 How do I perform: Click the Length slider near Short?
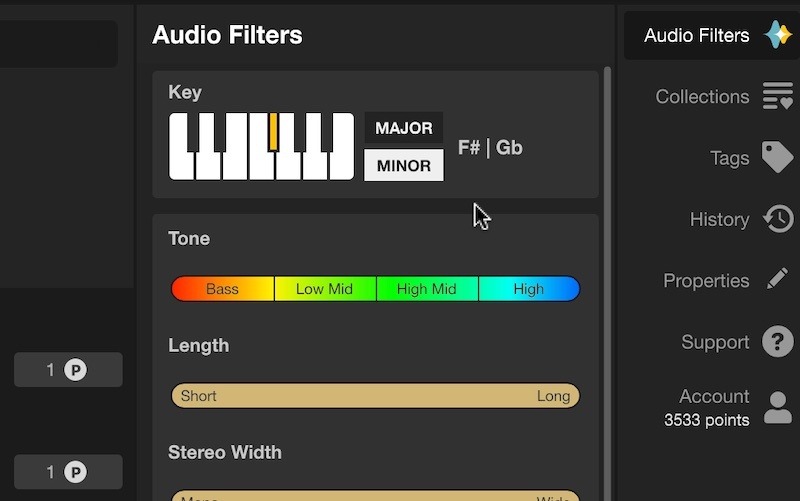(x=199, y=396)
